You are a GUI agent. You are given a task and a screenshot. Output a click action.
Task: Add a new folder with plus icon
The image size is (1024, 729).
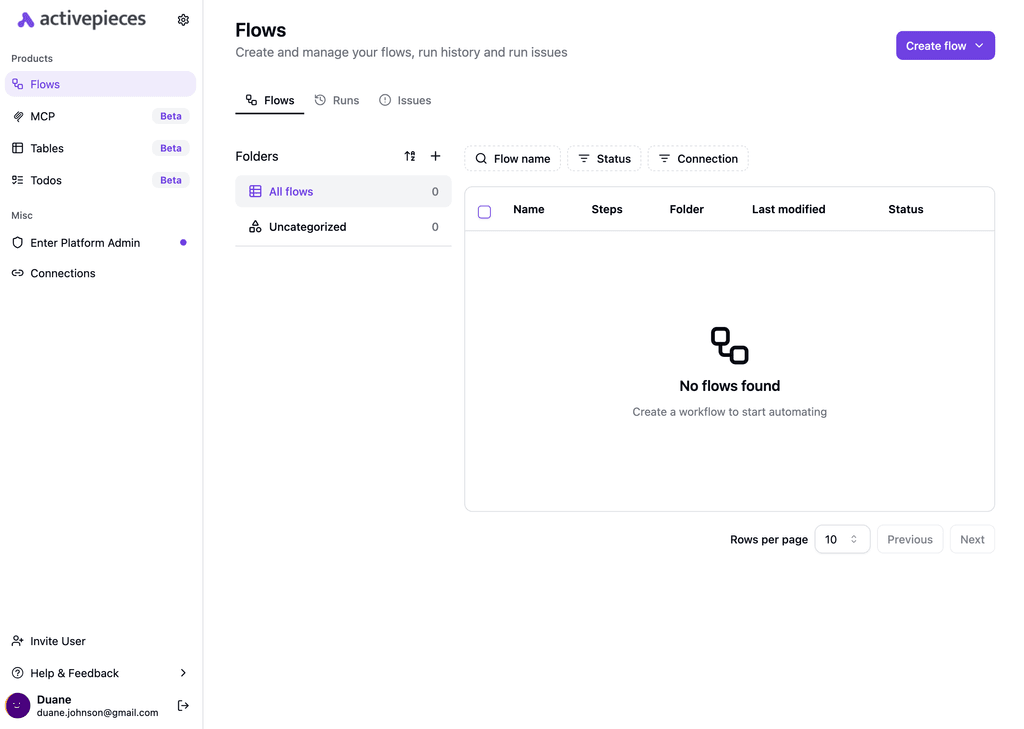436,156
